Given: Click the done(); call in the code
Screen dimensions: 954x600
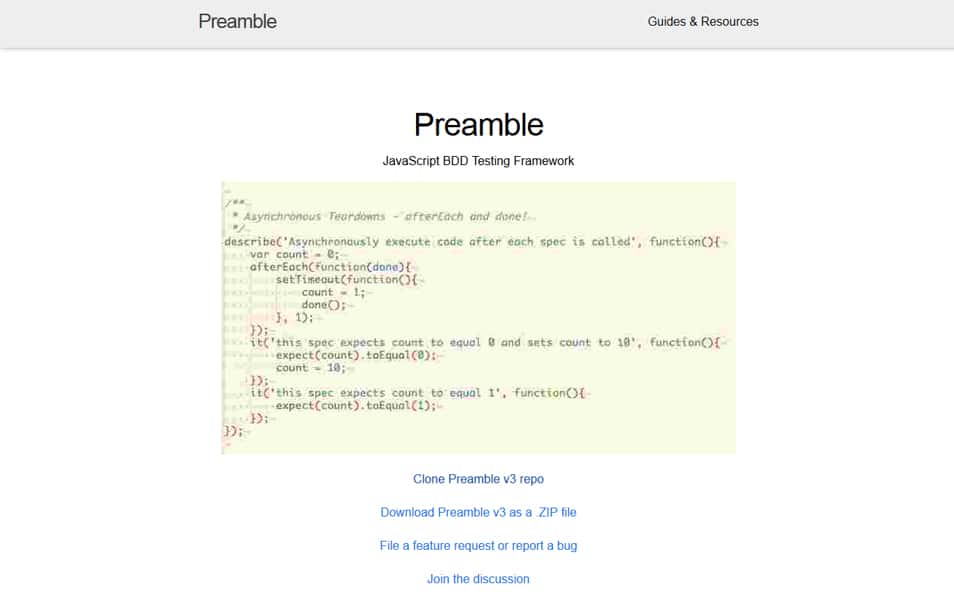Looking at the screenshot, I should click(324, 305).
